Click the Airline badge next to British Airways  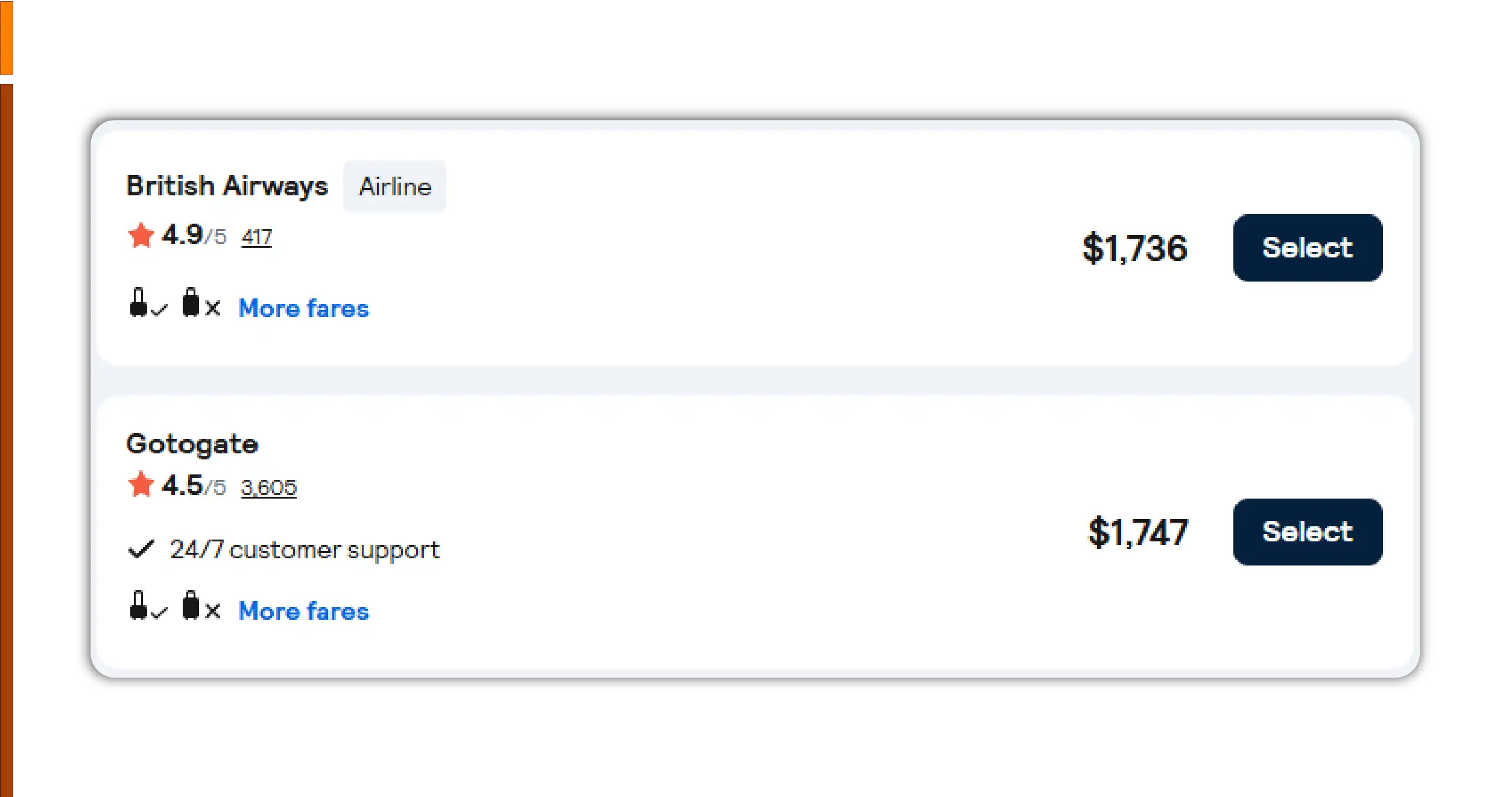coord(395,186)
